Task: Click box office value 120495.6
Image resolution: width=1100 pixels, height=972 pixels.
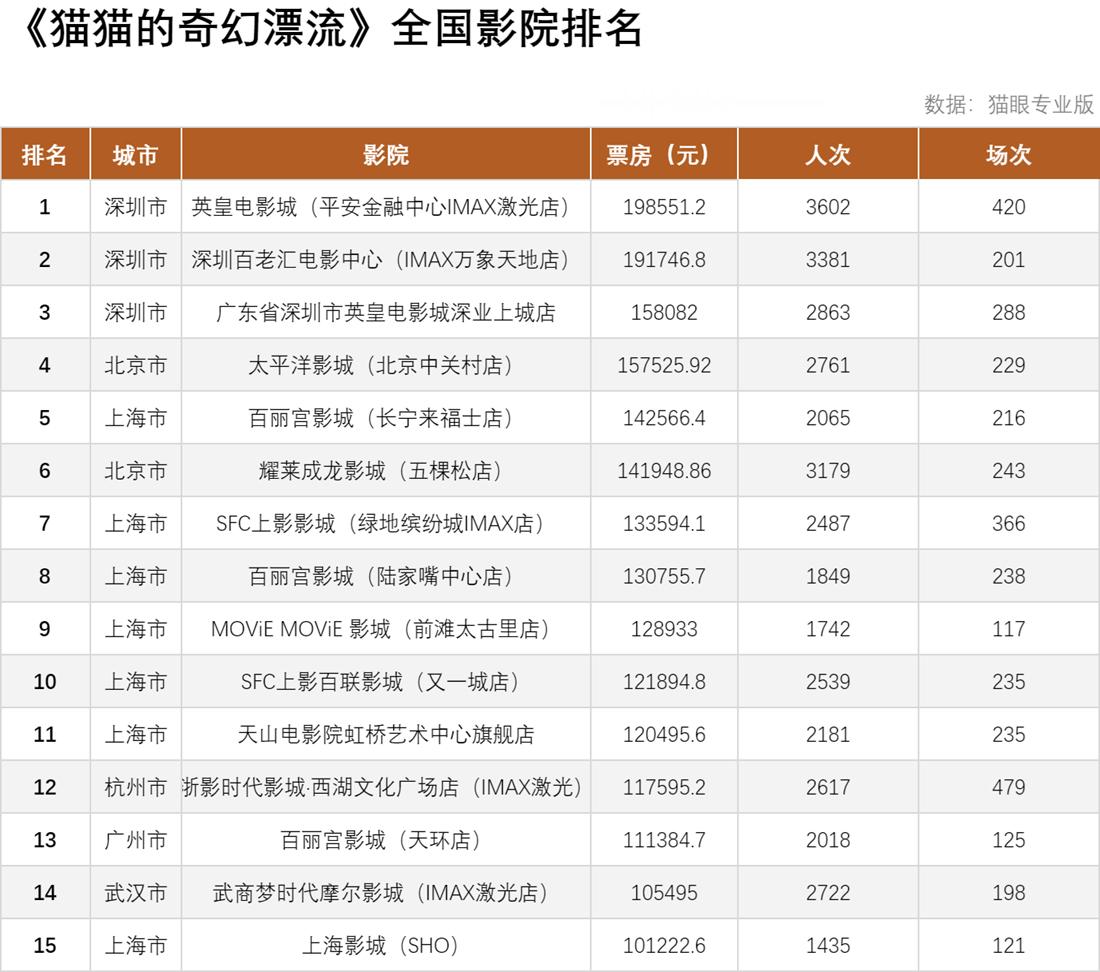Action: coord(664,735)
